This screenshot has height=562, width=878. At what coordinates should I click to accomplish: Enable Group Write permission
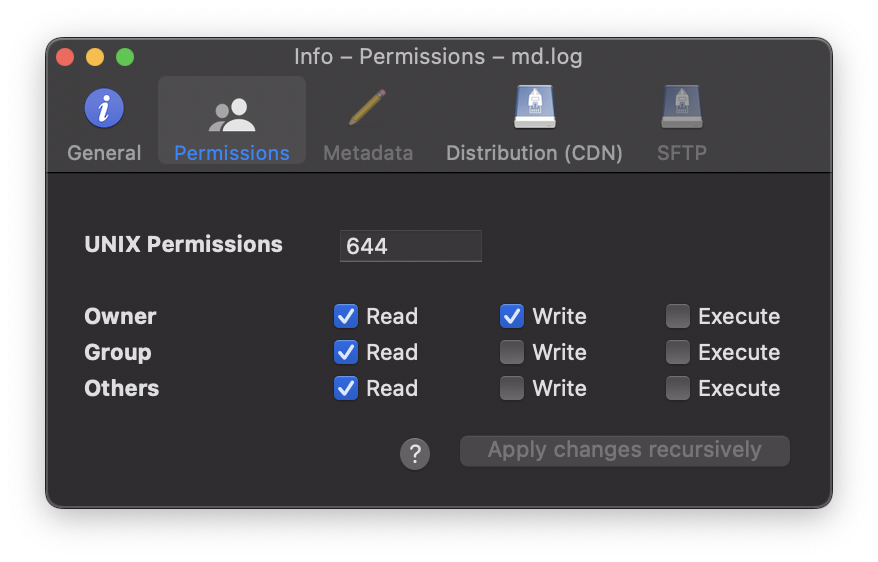pyautogui.click(x=512, y=352)
